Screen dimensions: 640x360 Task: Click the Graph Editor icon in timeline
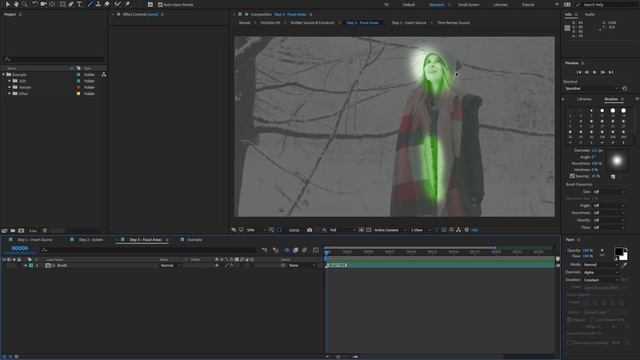316,250
